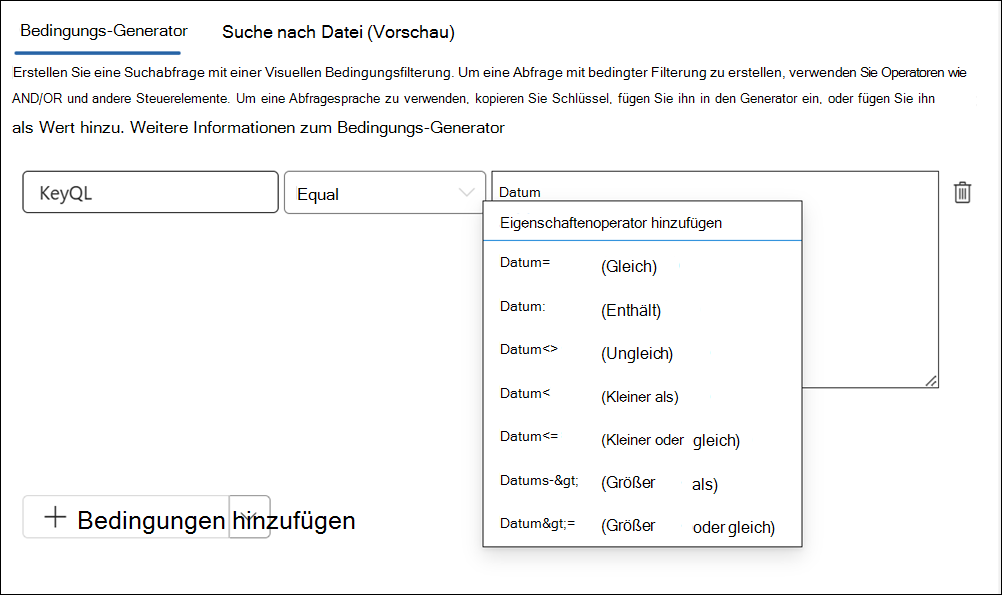This screenshot has height=595, width=1002.
Task: Click the KeyQL property input field
Action: point(150,191)
